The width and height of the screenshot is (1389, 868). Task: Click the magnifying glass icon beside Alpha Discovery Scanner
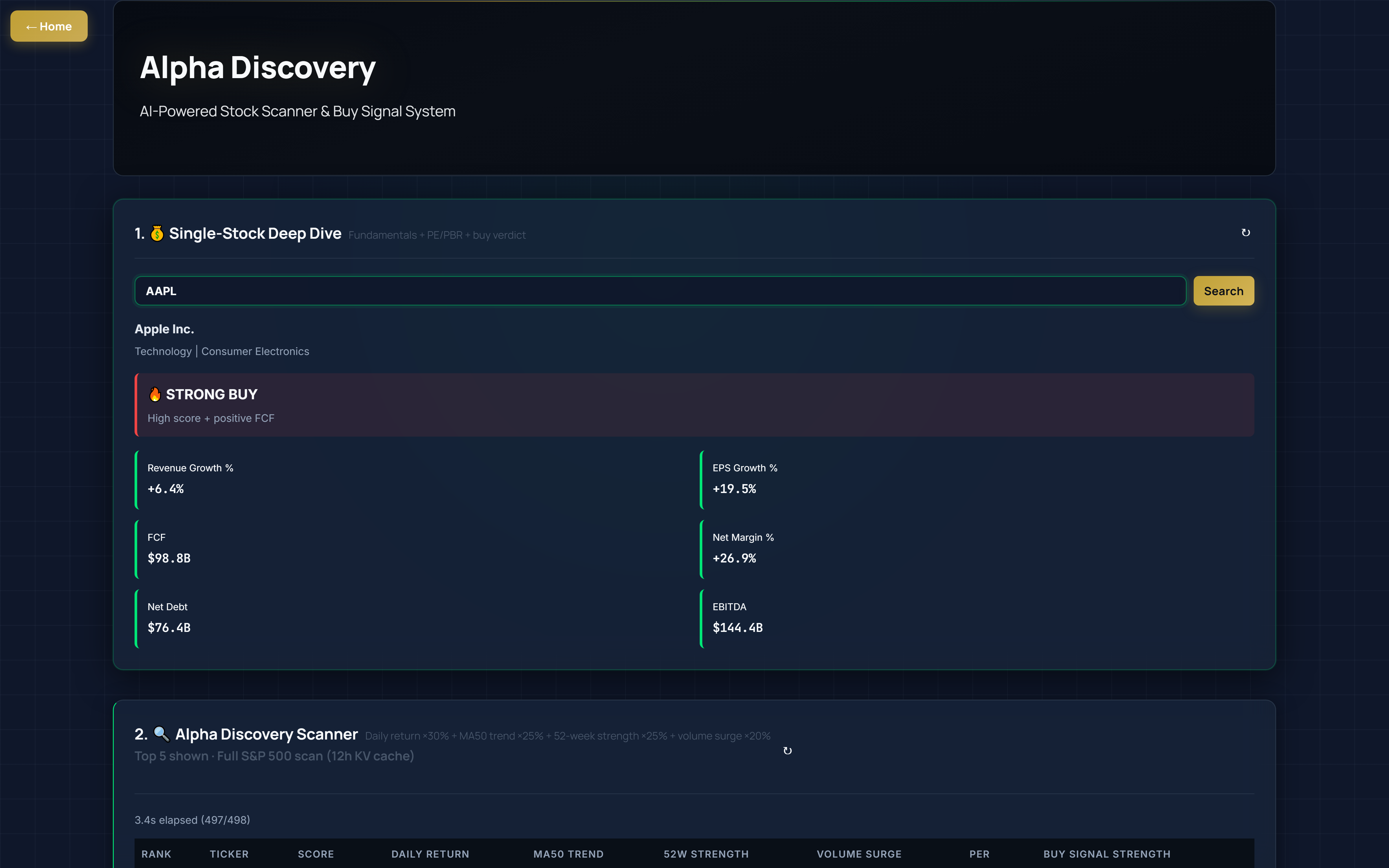click(161, 734)
